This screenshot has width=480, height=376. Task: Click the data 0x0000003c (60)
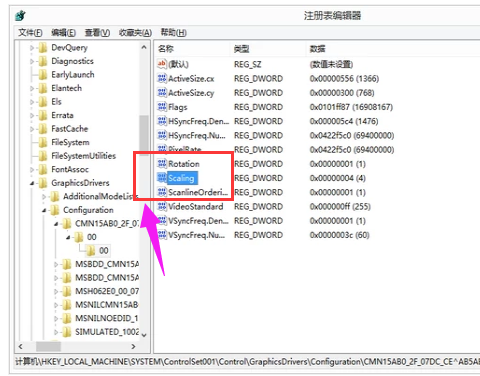coord(339,235)
